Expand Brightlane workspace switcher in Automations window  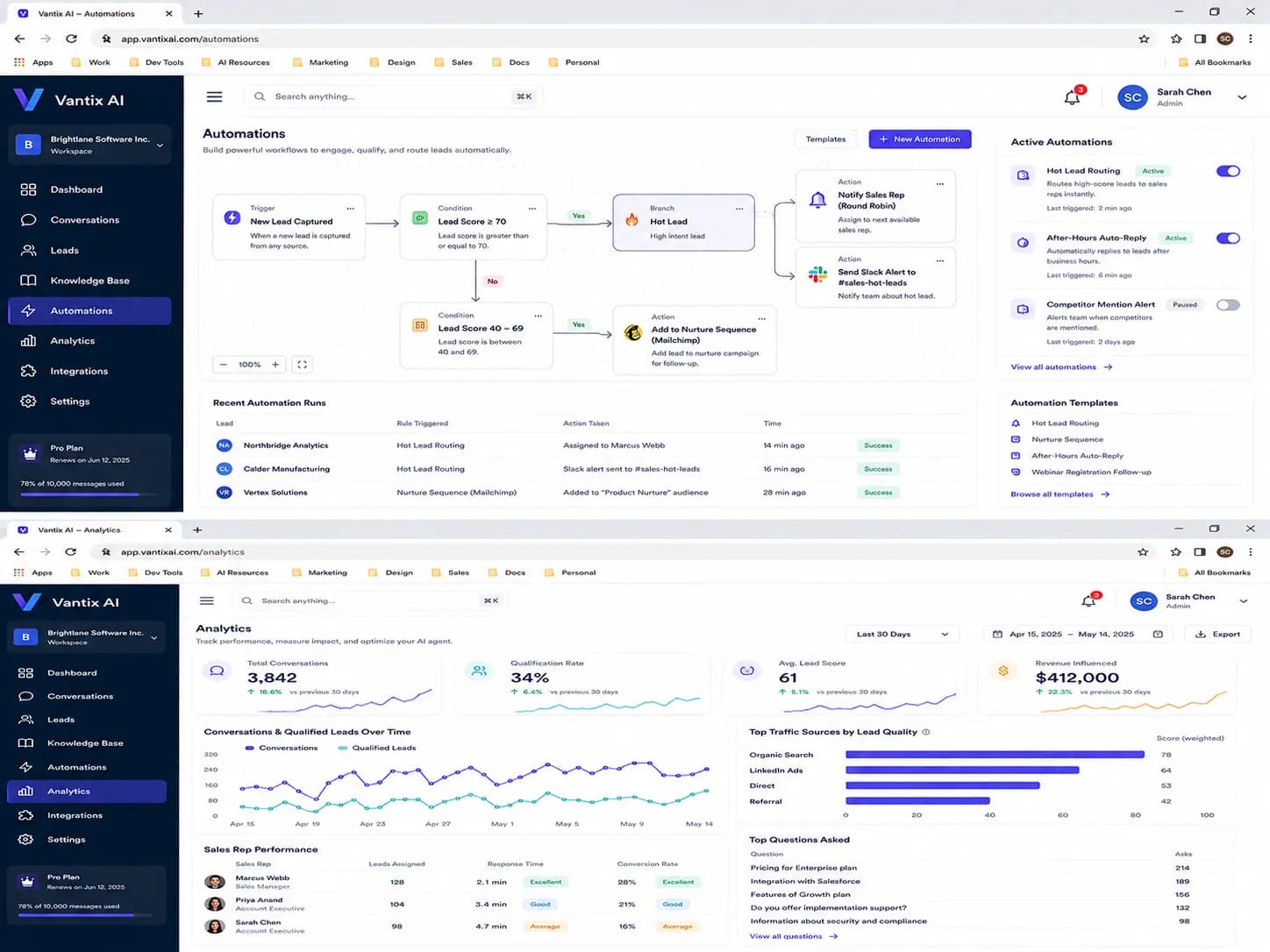pyautogui.click(x=91, y=145)
